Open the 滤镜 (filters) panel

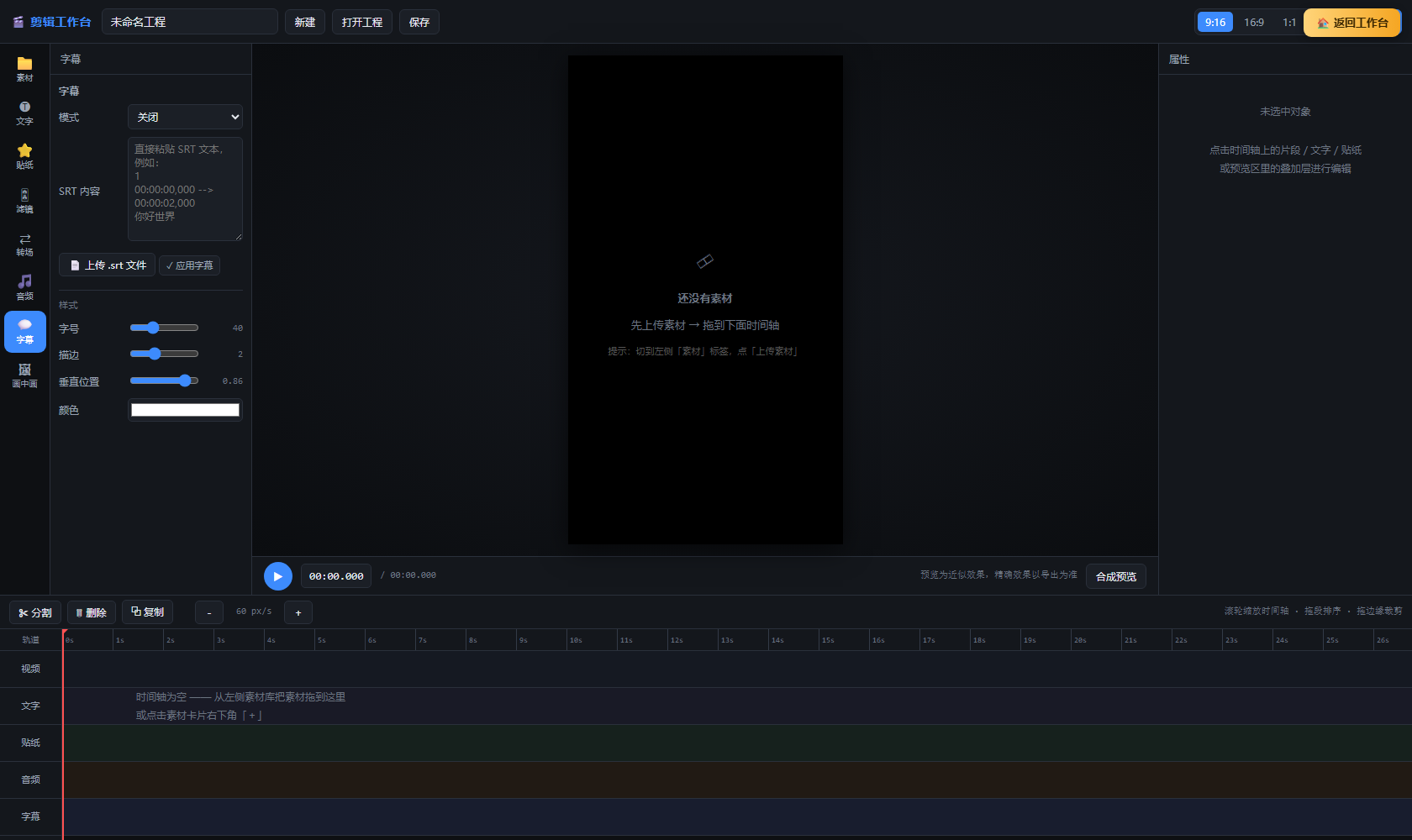click(24, 201)
